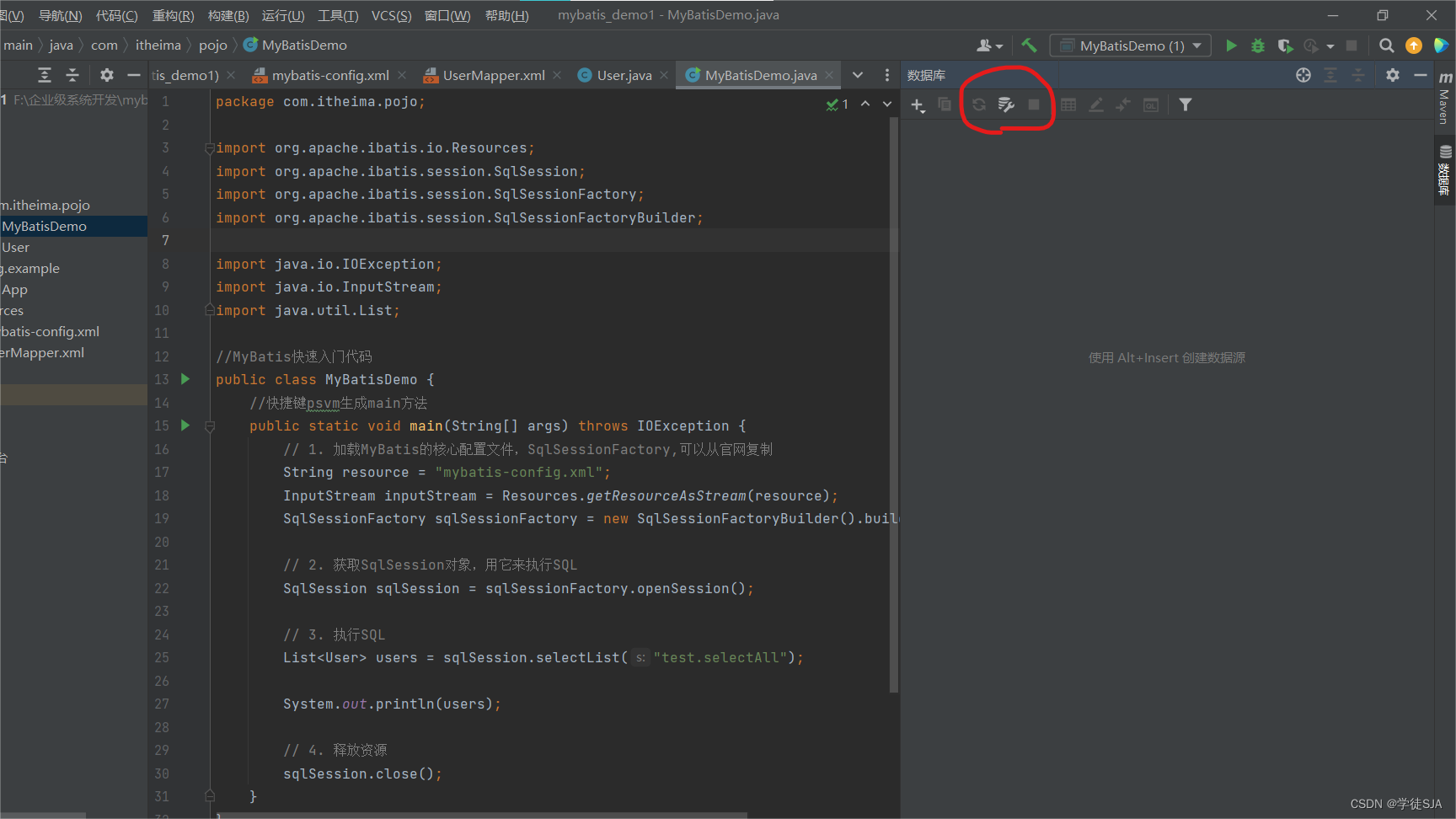Screen dimensions: 1456x819
Task: Click the compare arrows icon in database toolbar
Action: pos(1123,104)
